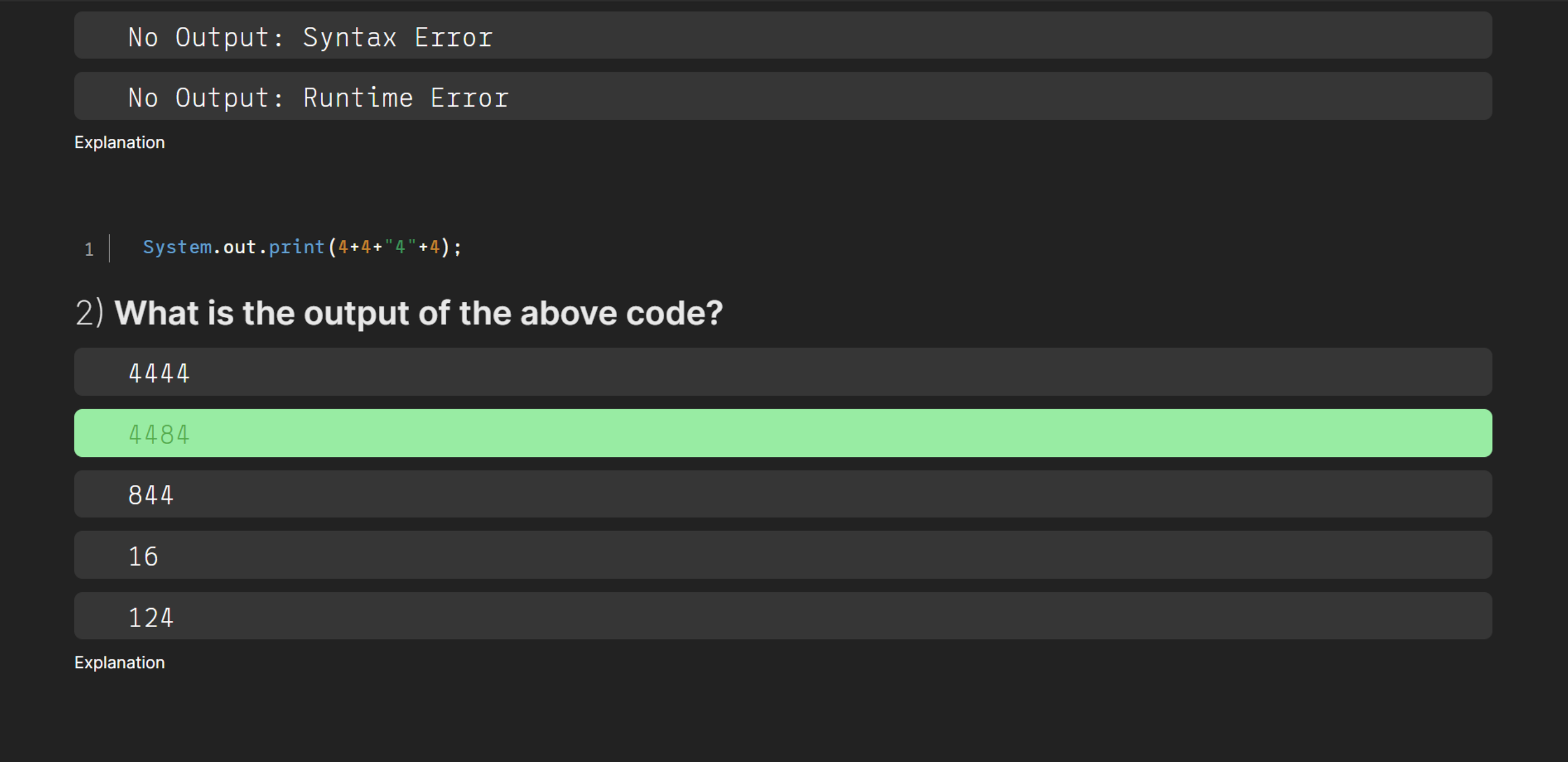Pick the green highlighted 4484 answer

[783, 433]
